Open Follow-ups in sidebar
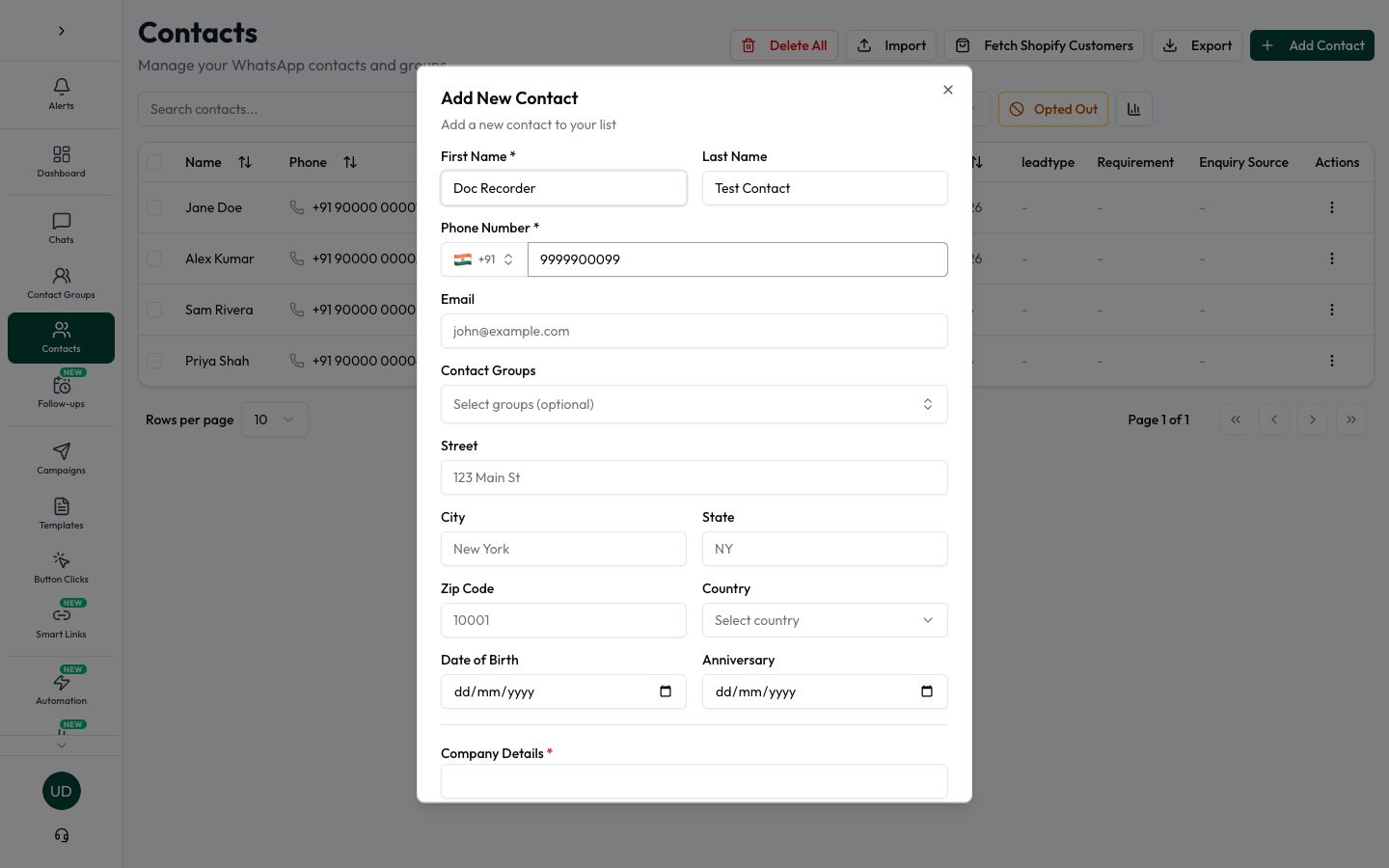Viewport: 1389px width, 868px height. pyautogui.click(x=61, y=392)
